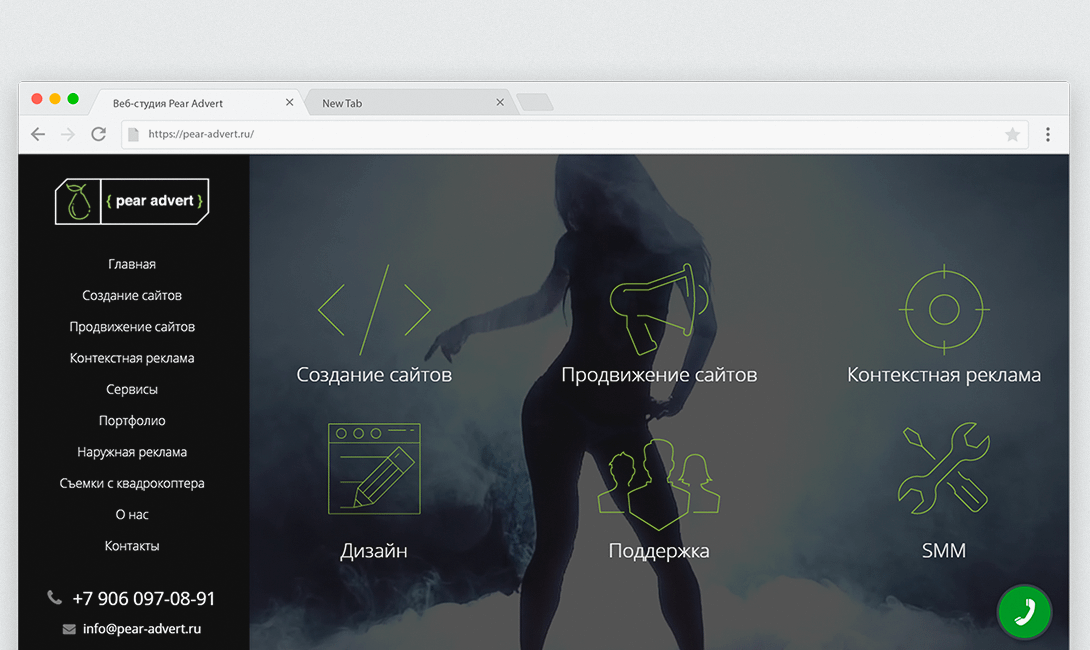Open Съемки с квадрокоптера in the sidebar
This screenshot has width=1090, height=650.
click(132, 483)
